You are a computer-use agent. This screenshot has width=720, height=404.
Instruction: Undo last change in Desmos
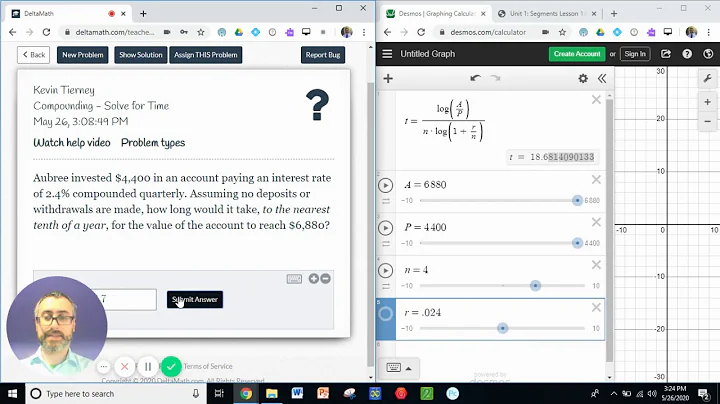pyautogui.click(x=475, y=78)
